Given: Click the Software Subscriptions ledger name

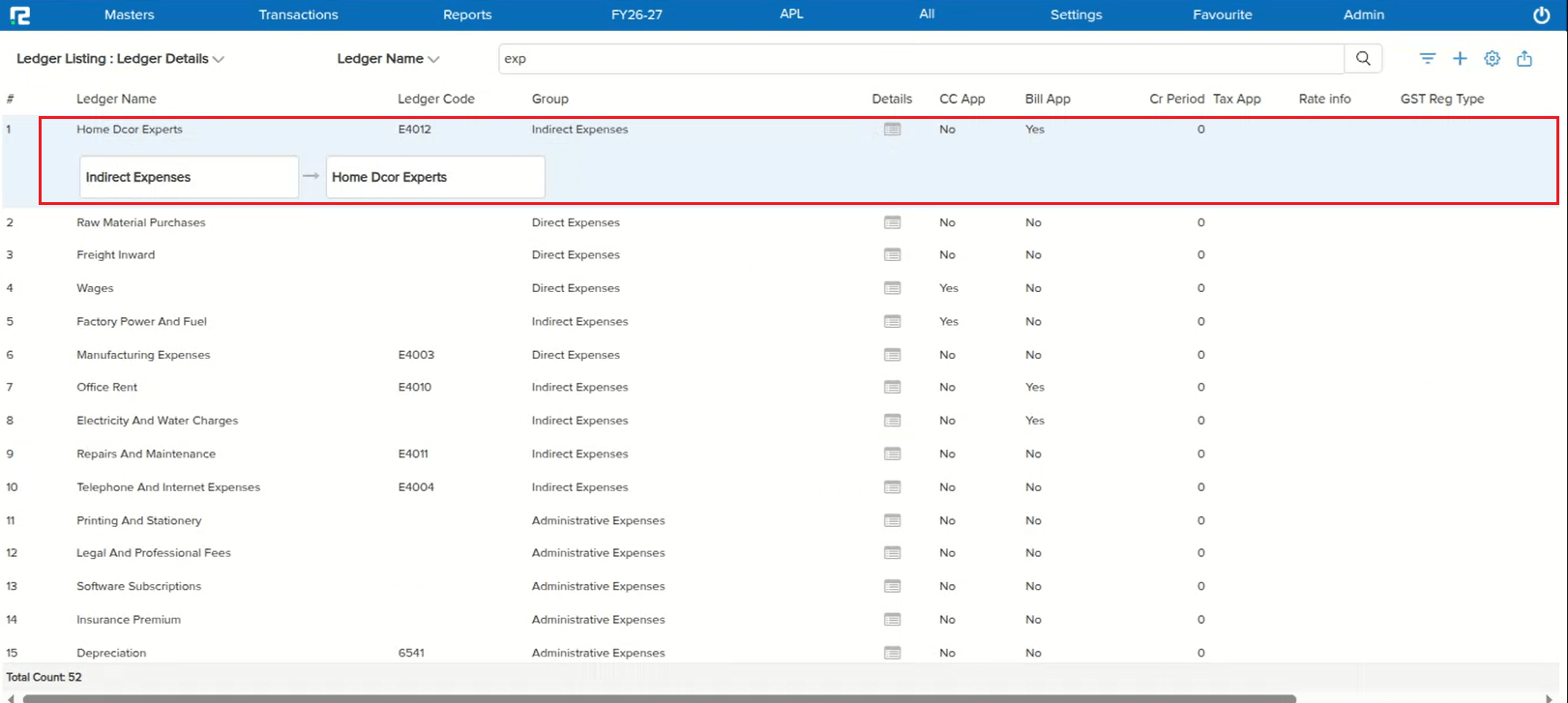Looking at the screenshot, I should 138,586.
